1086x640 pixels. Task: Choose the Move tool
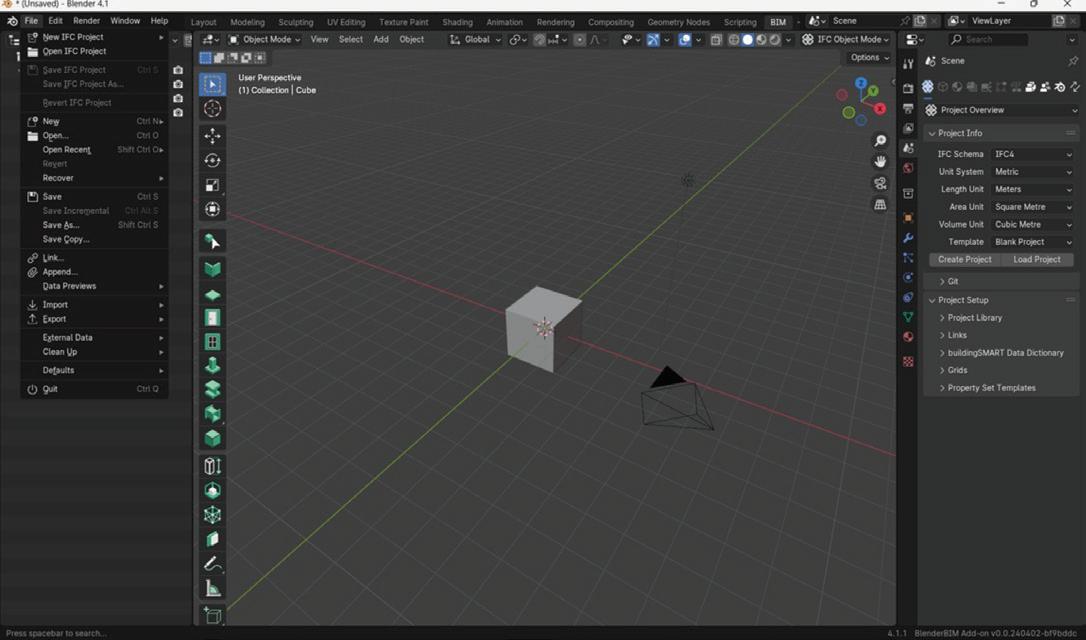pos(213,136)
